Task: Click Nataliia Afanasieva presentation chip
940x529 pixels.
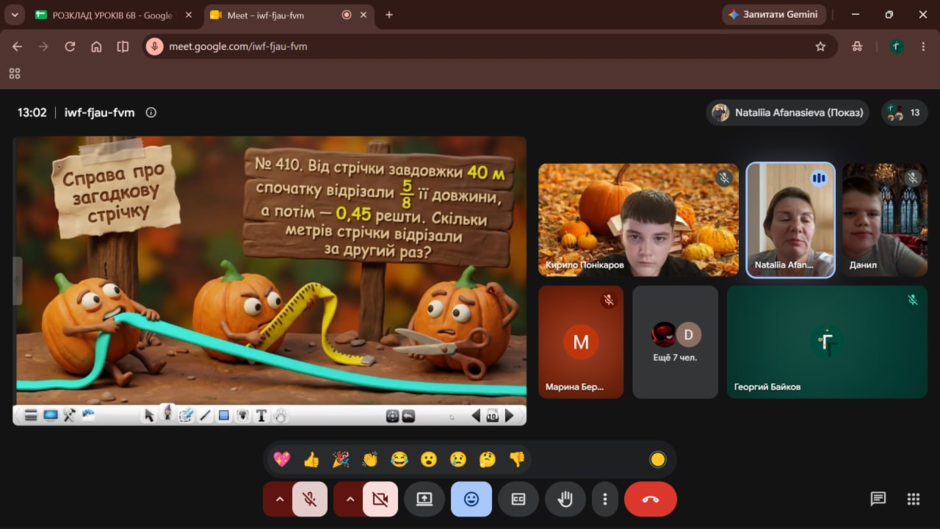Action: click(788, 112)
